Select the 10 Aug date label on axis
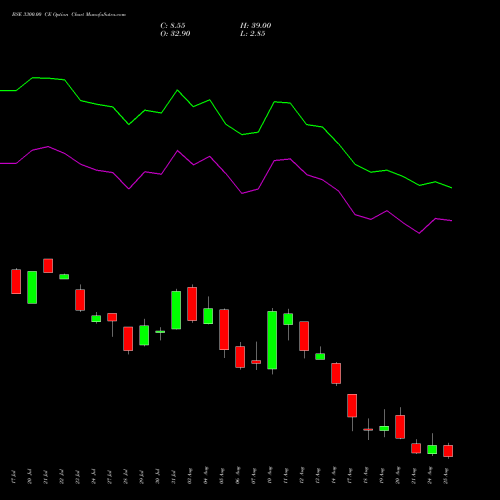 (269, 476)
